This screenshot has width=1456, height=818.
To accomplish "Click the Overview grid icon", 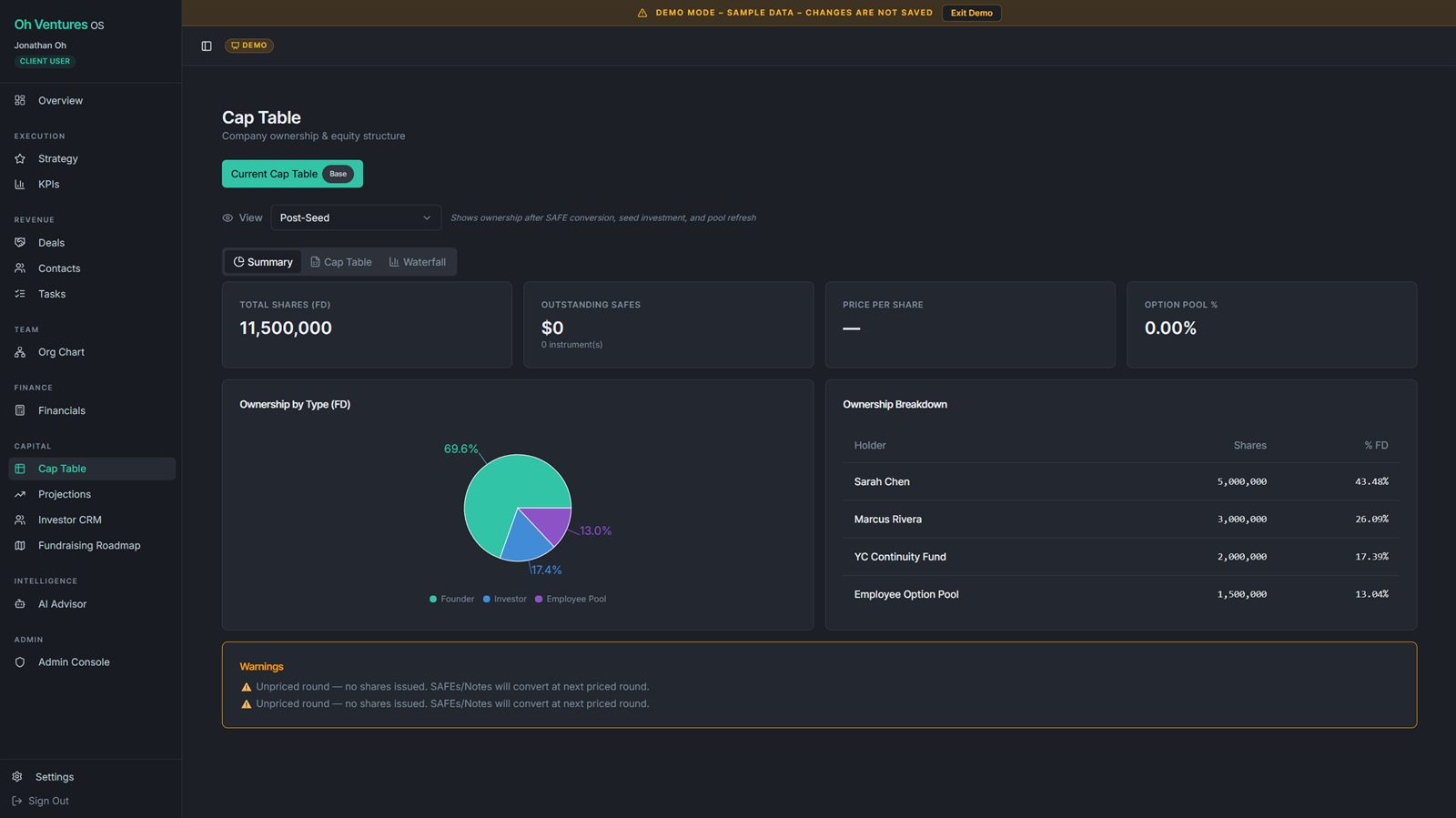I will coord(20,100).
